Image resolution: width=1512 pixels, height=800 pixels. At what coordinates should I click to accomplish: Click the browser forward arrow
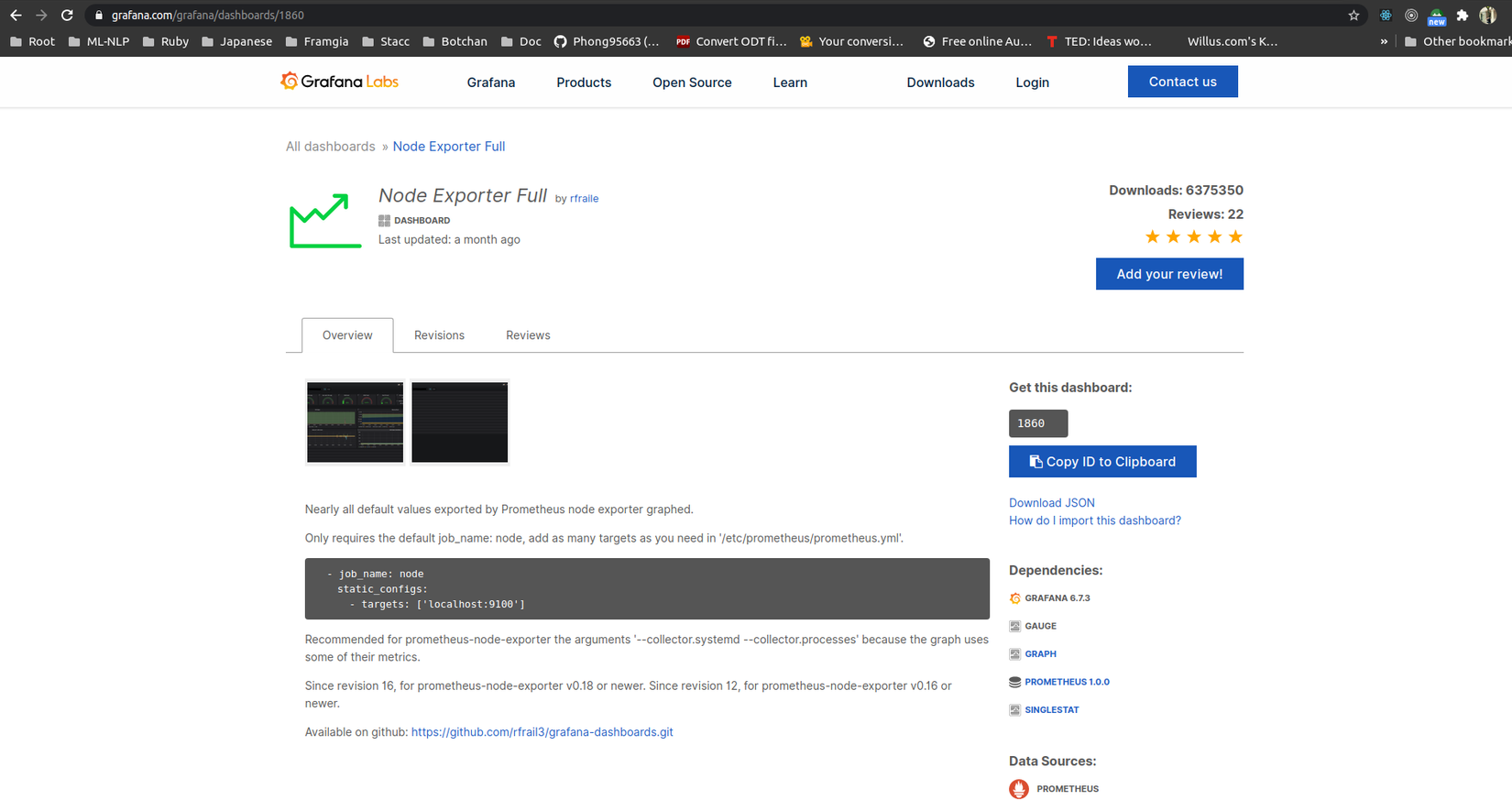tap(41, 15)
